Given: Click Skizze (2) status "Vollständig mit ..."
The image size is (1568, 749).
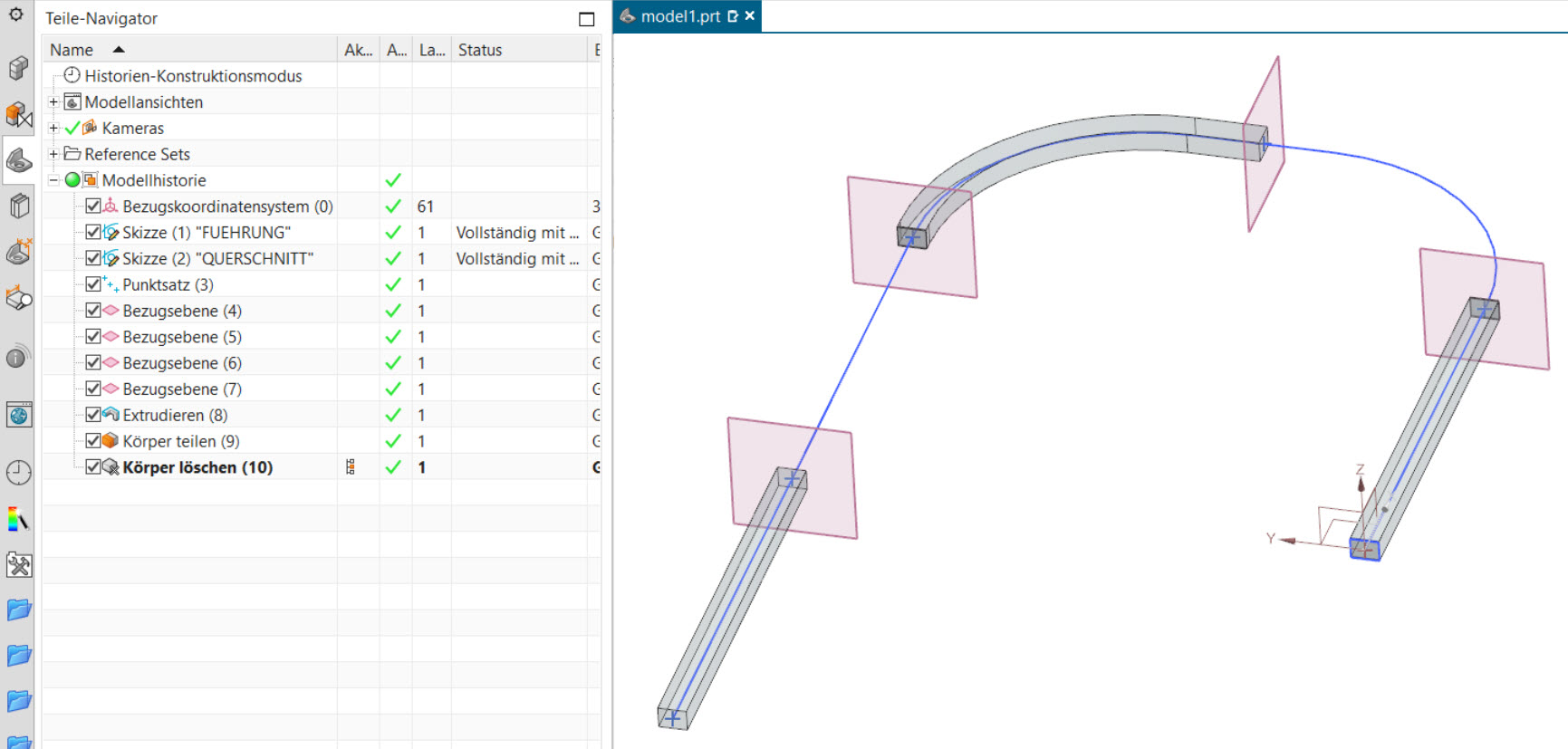Looking at the screenshot, I should [517, 259].
